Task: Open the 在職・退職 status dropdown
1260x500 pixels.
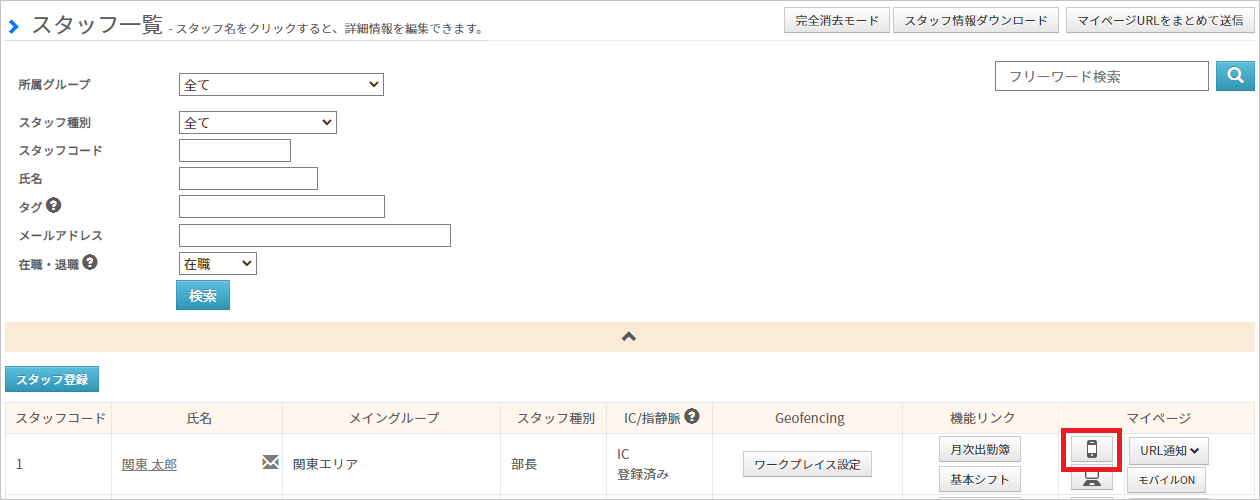Action: (x=217, y=264)
